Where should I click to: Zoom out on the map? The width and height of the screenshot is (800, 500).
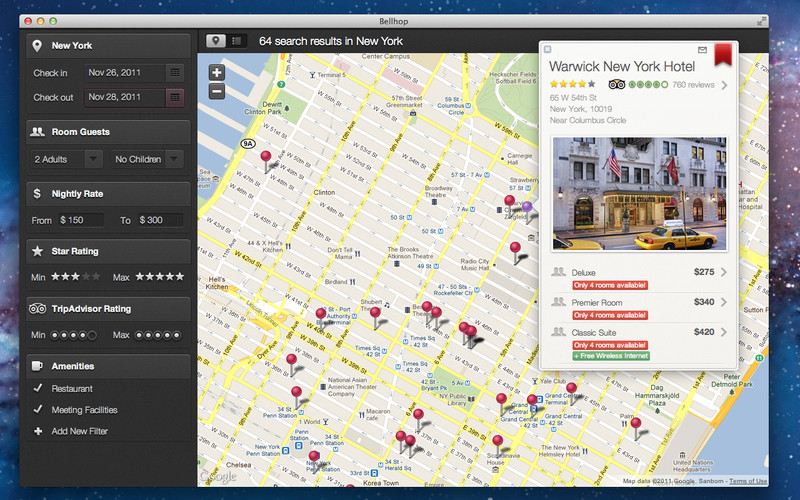(217, 92)
